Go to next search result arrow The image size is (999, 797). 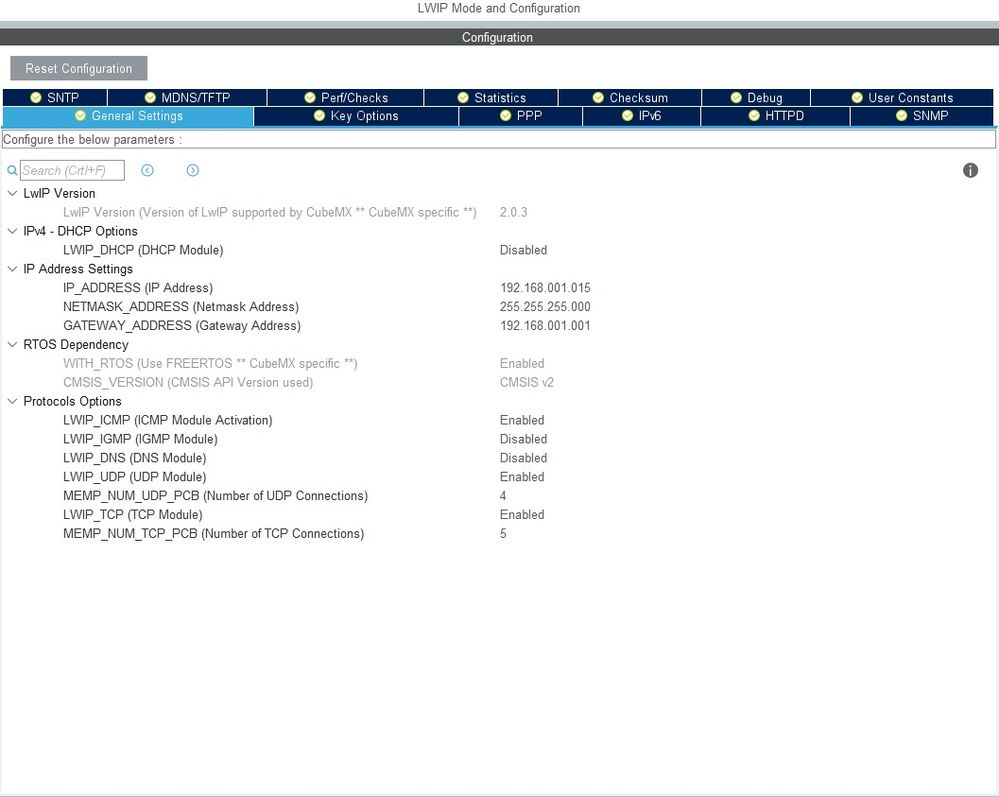192,170
